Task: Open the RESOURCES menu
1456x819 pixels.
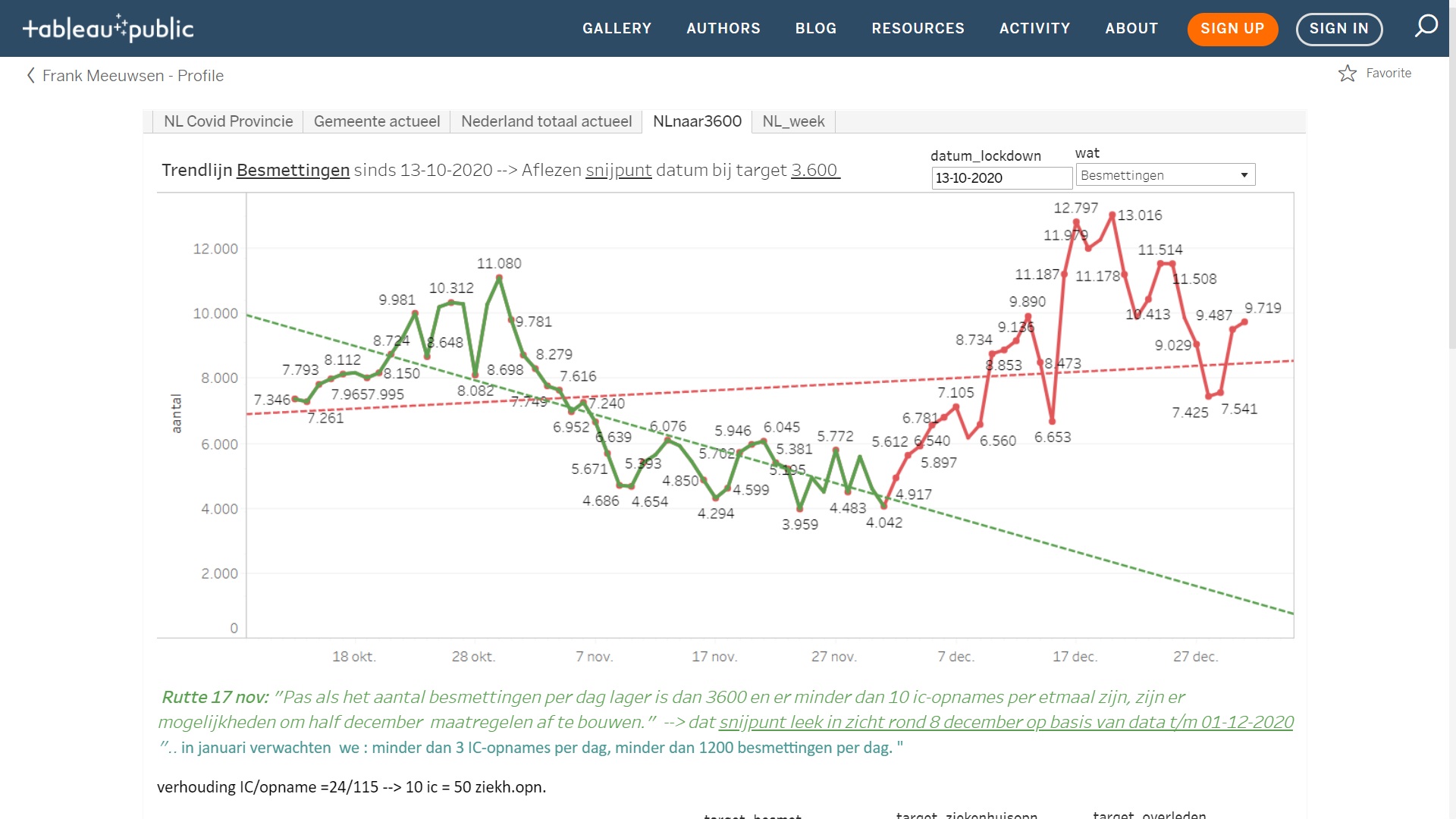Action: point(918,29)
